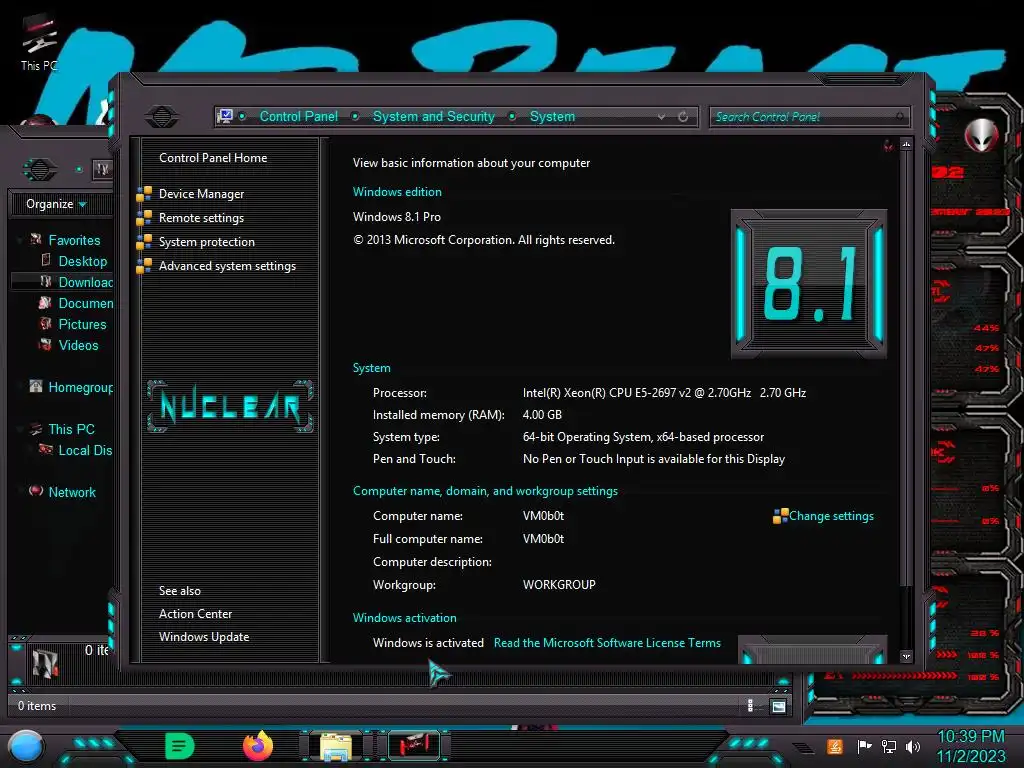Select This PC in Explorer tree
This screenshot has height=768, width=1024.
71,429
